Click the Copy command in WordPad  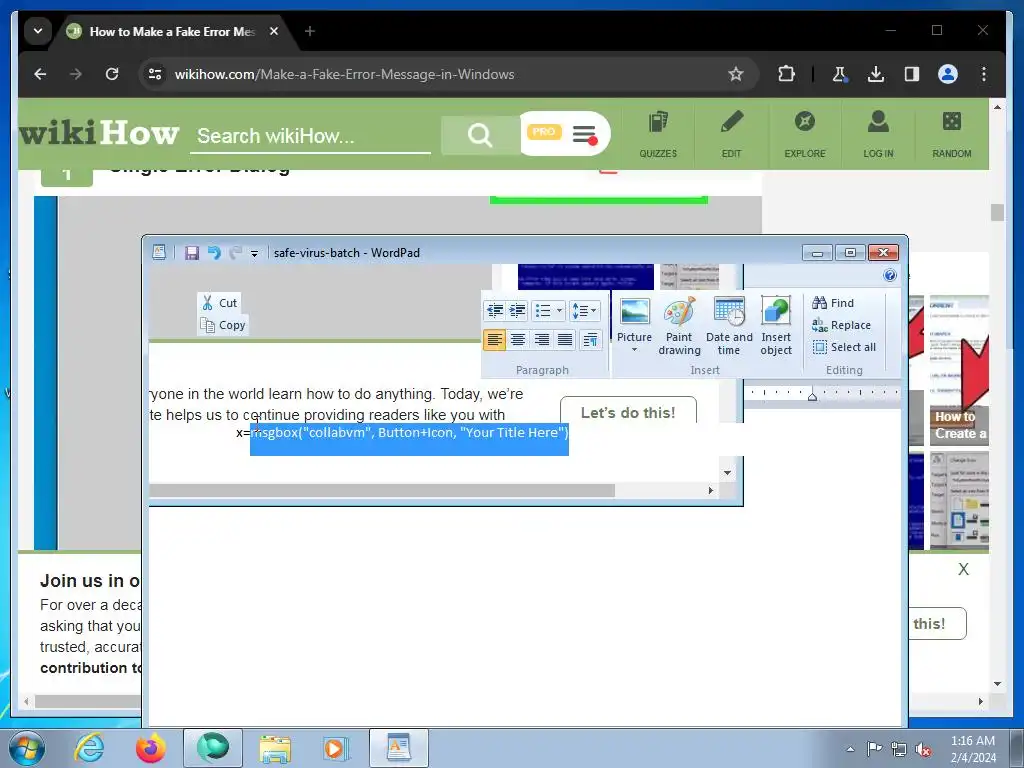click(x=223, y=325)
